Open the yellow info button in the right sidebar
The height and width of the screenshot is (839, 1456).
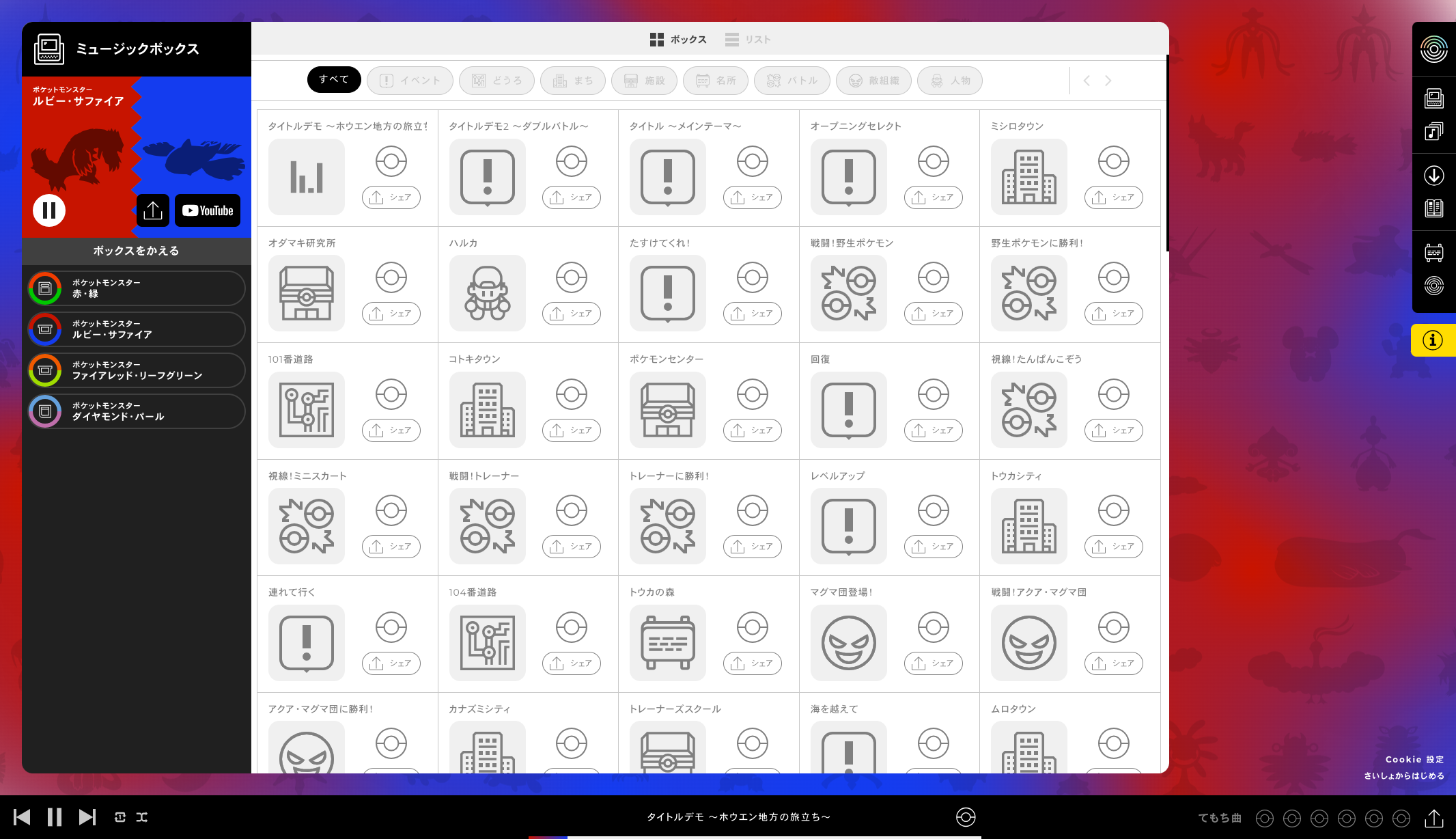[x=1432, y=340]
